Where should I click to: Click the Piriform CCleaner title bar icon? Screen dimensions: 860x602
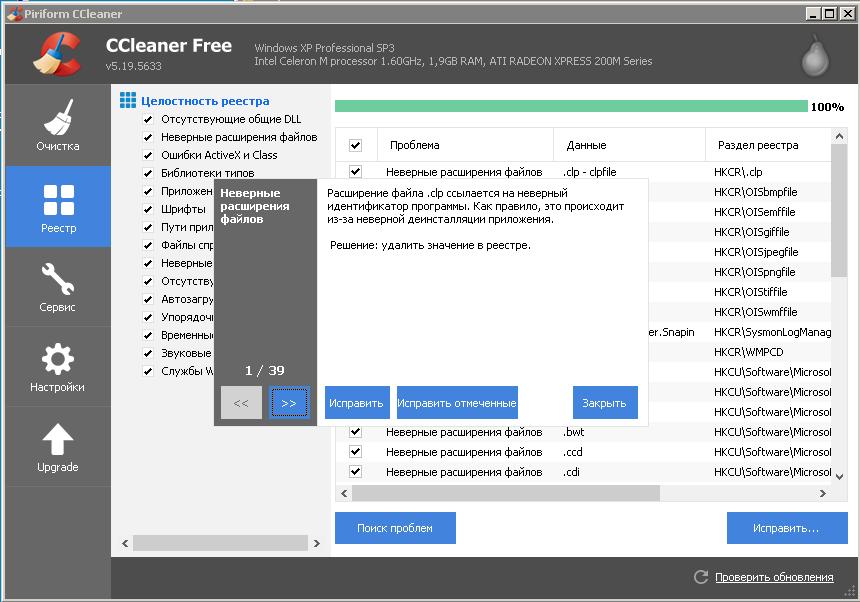(x=14, y=13)
